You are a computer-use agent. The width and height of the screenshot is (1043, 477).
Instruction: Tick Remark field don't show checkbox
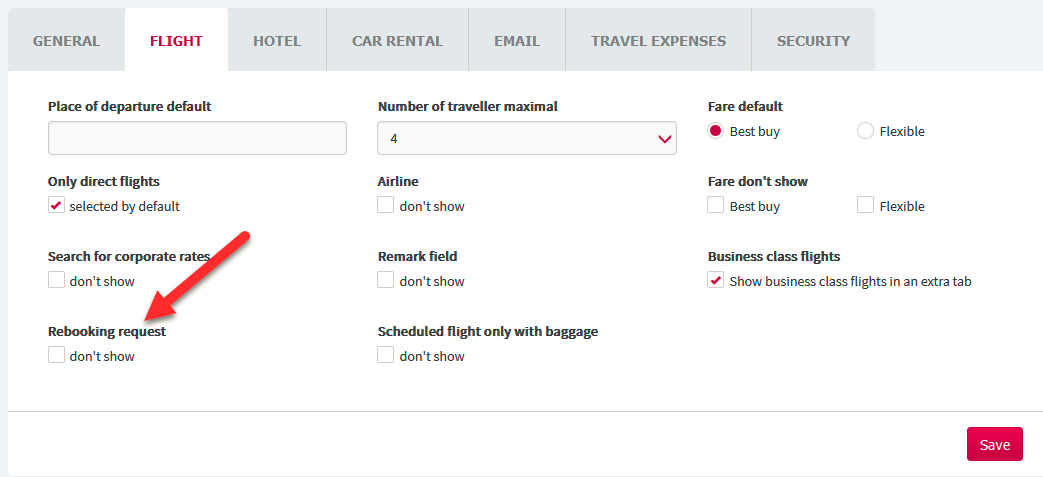pyautogui.click(x=386, y=280)
